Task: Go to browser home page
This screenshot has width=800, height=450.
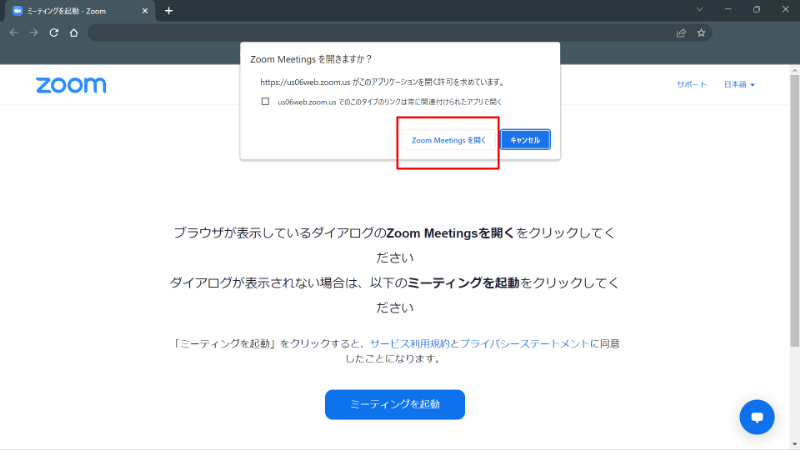Action: point(74,32)
